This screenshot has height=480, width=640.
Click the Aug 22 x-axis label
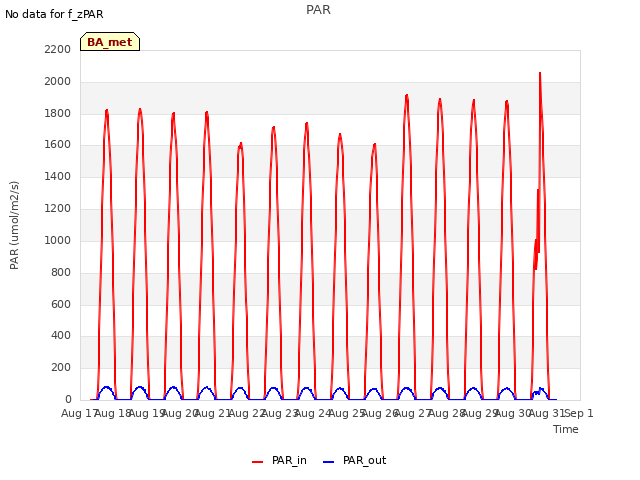[246, 413]
